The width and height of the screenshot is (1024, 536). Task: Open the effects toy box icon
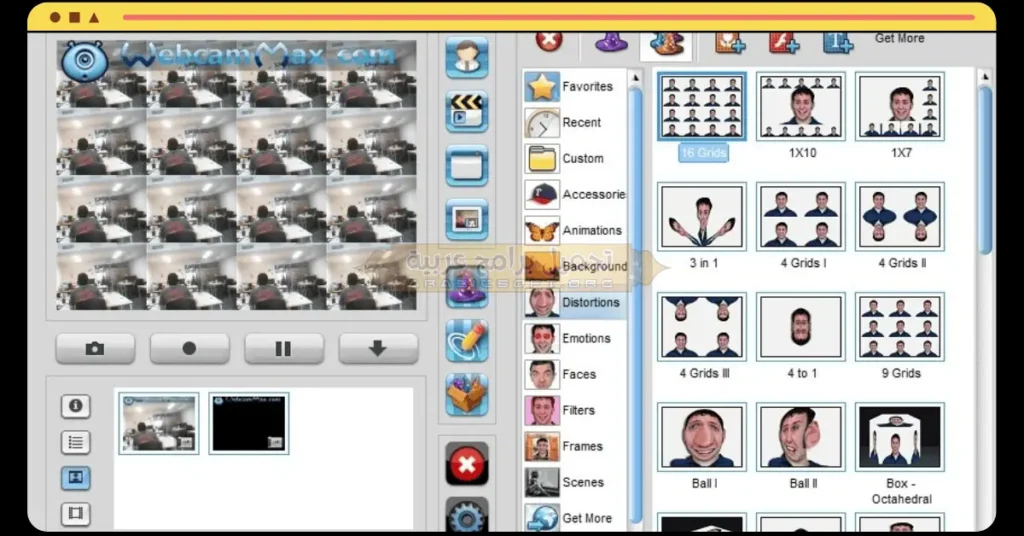tap(467, 394)
